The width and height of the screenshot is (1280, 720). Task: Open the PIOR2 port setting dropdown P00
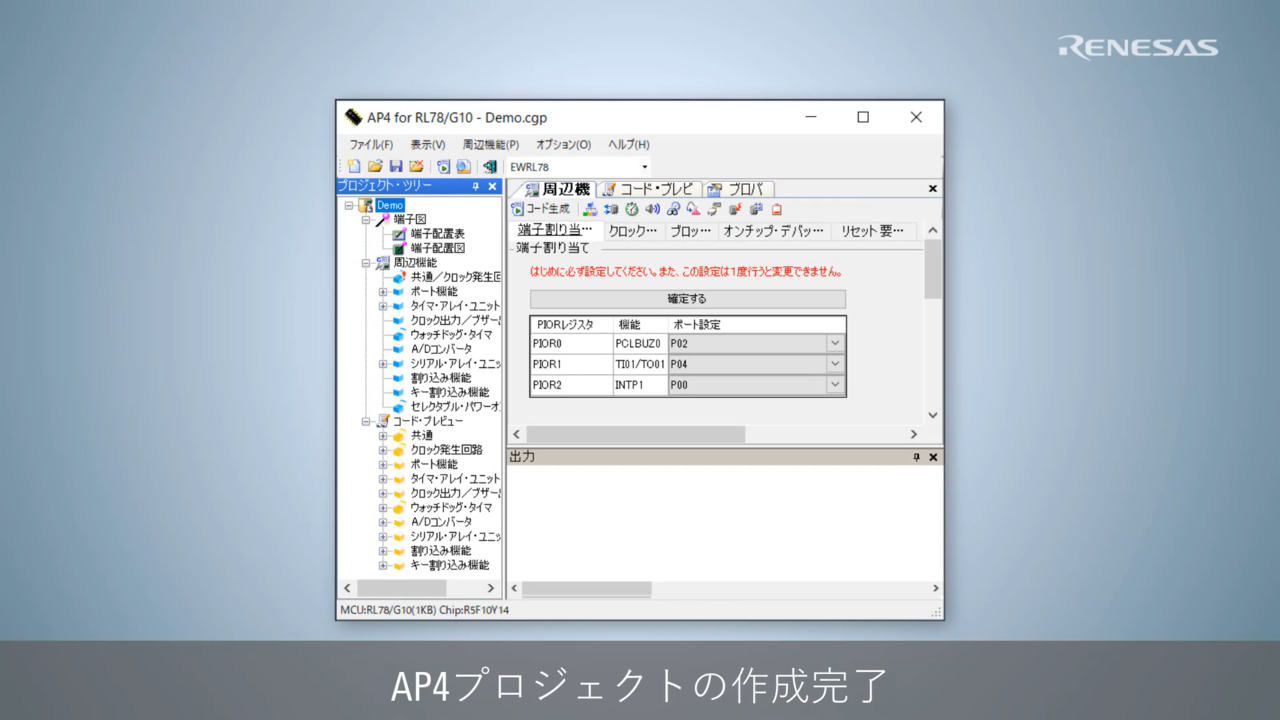(836, 385)
